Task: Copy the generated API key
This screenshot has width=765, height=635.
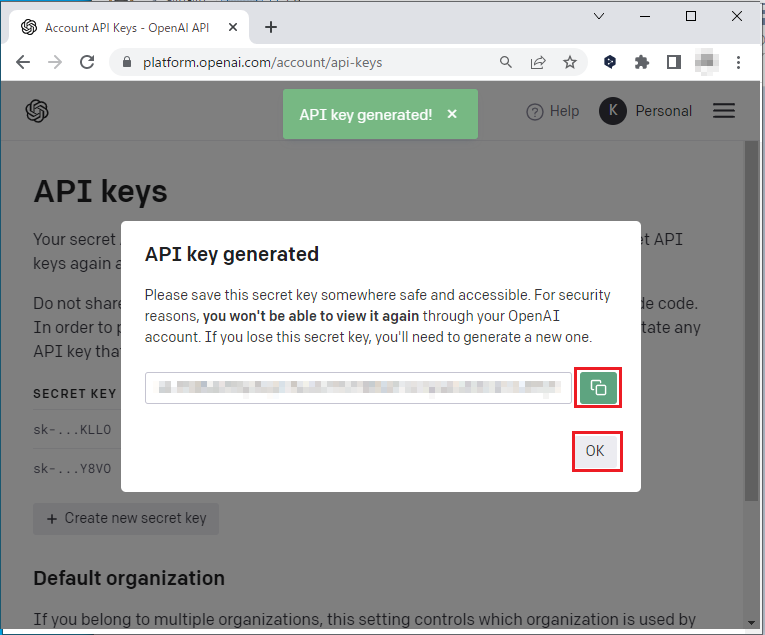Action: [599, 388]
